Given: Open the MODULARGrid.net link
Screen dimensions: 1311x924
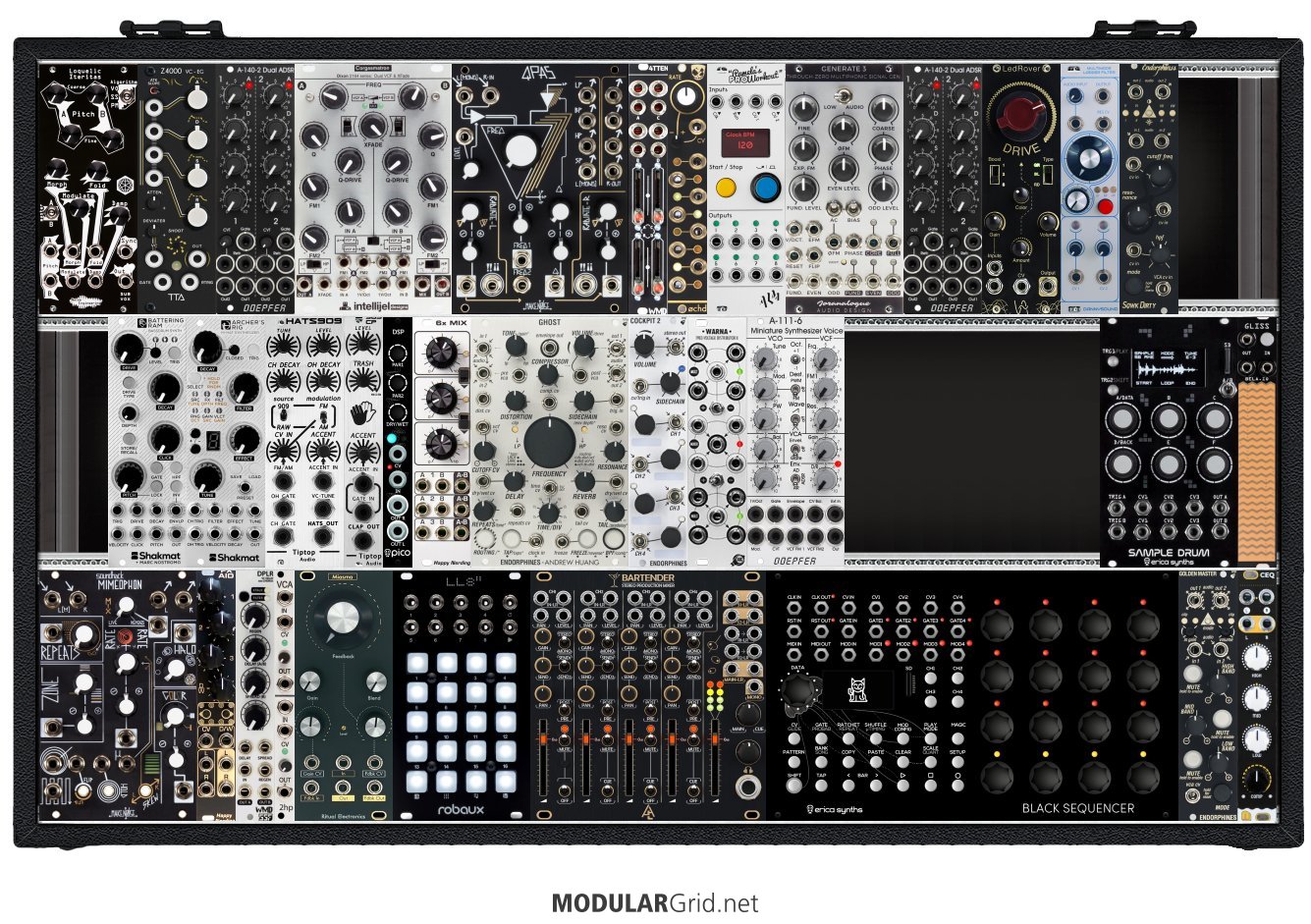Looking at the screenshot, I should point(655,902).
